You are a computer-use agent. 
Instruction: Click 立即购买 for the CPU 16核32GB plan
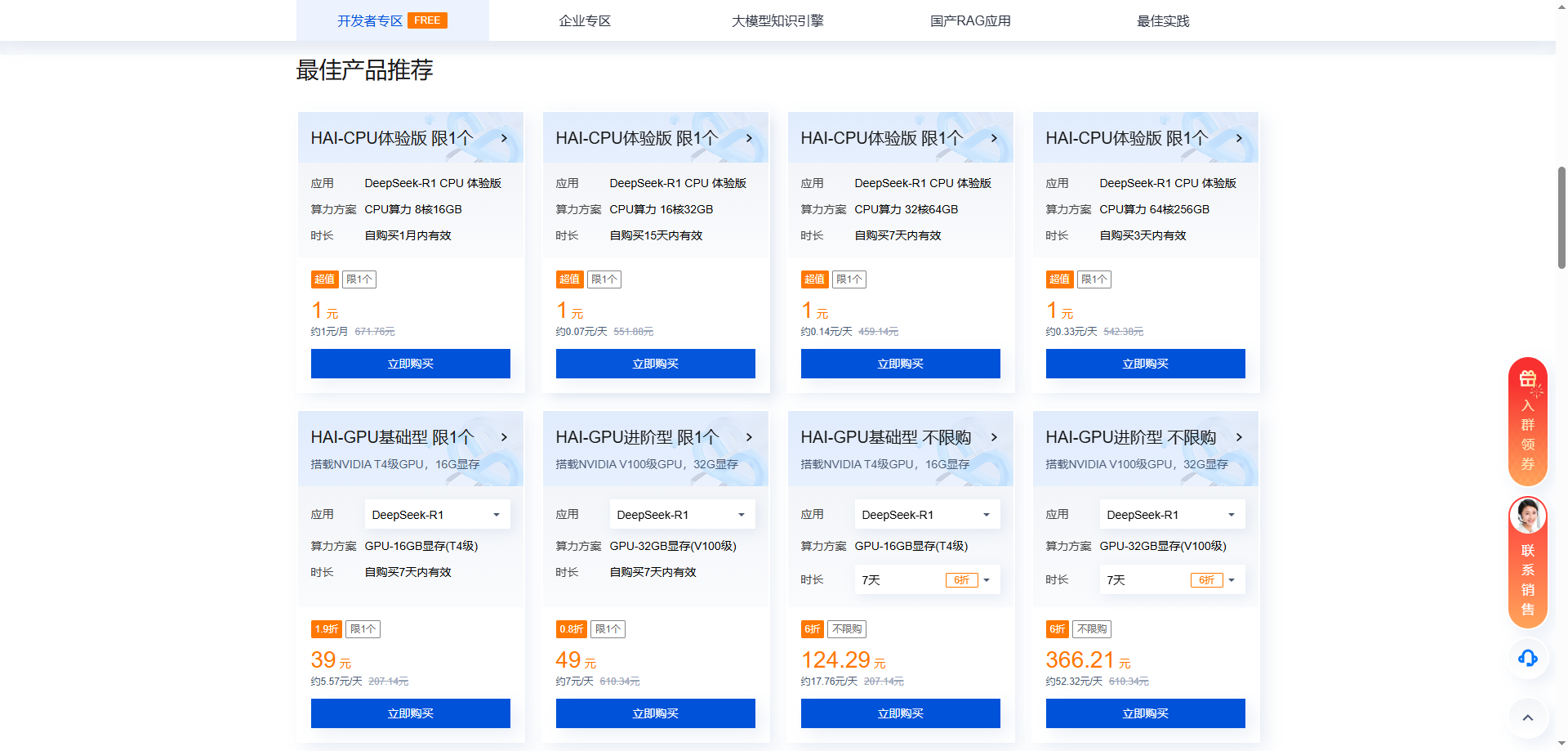click(x=656, y=364)
